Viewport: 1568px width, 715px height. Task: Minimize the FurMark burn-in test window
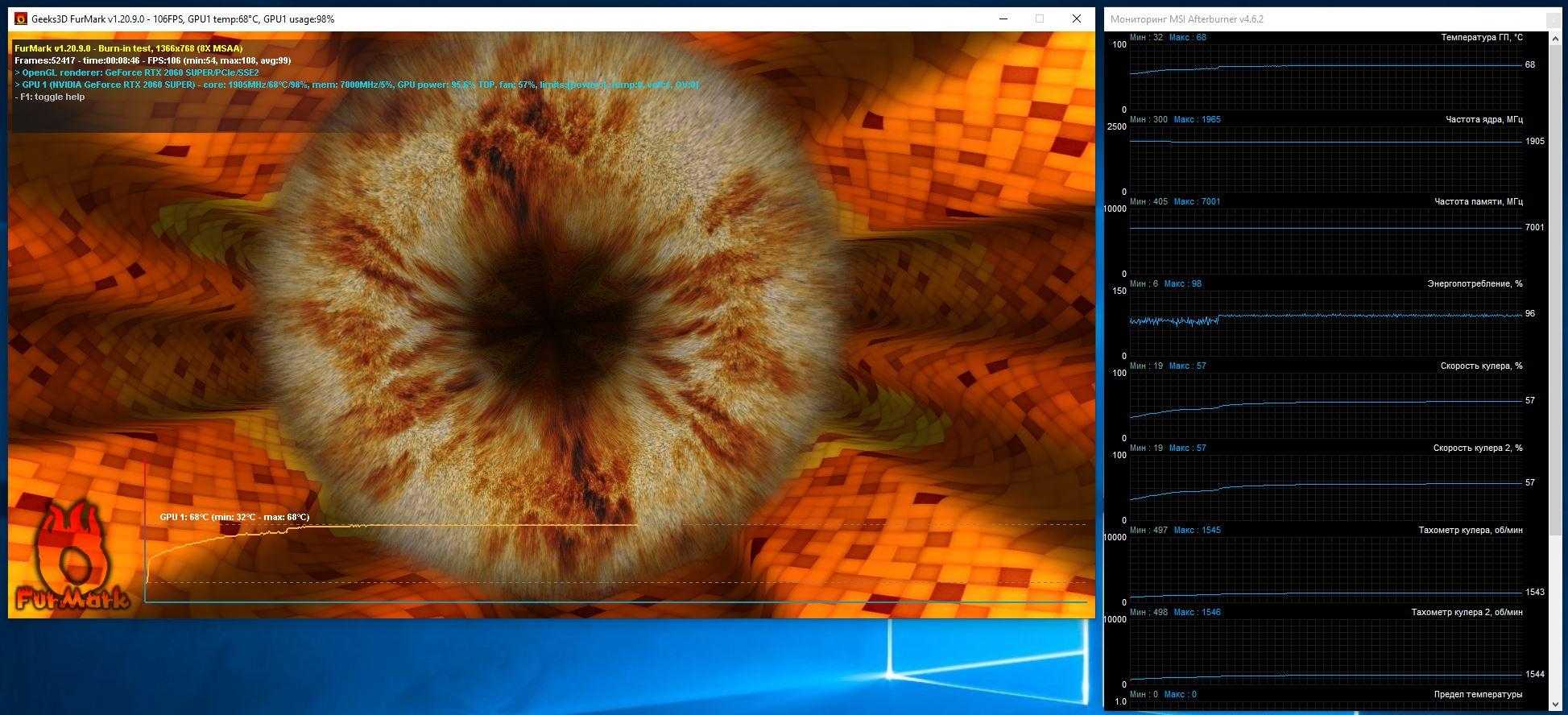click(1003, 19)
